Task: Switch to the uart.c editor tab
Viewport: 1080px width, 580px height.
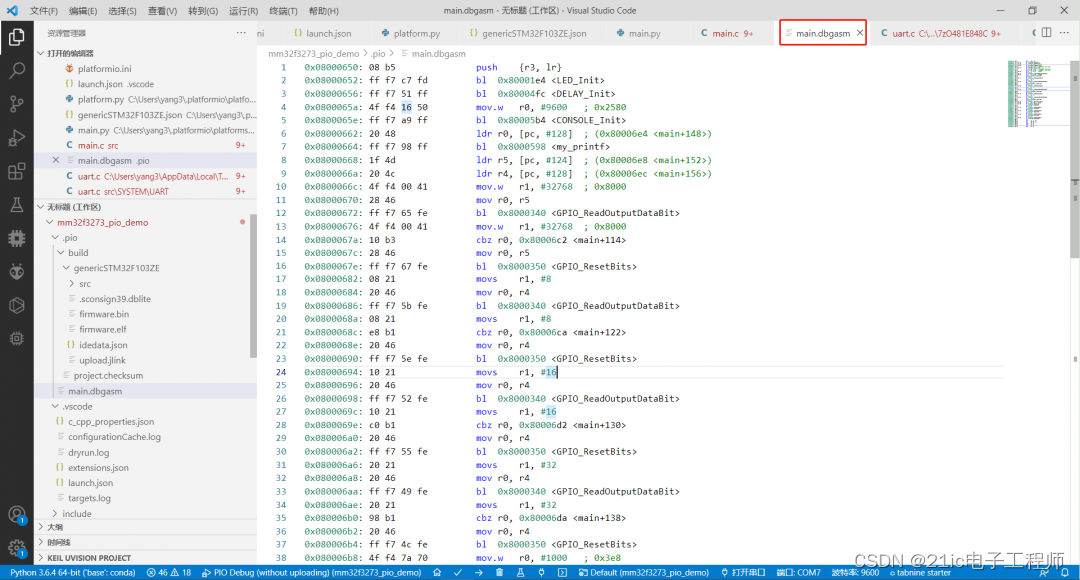Action: [940, 33]
